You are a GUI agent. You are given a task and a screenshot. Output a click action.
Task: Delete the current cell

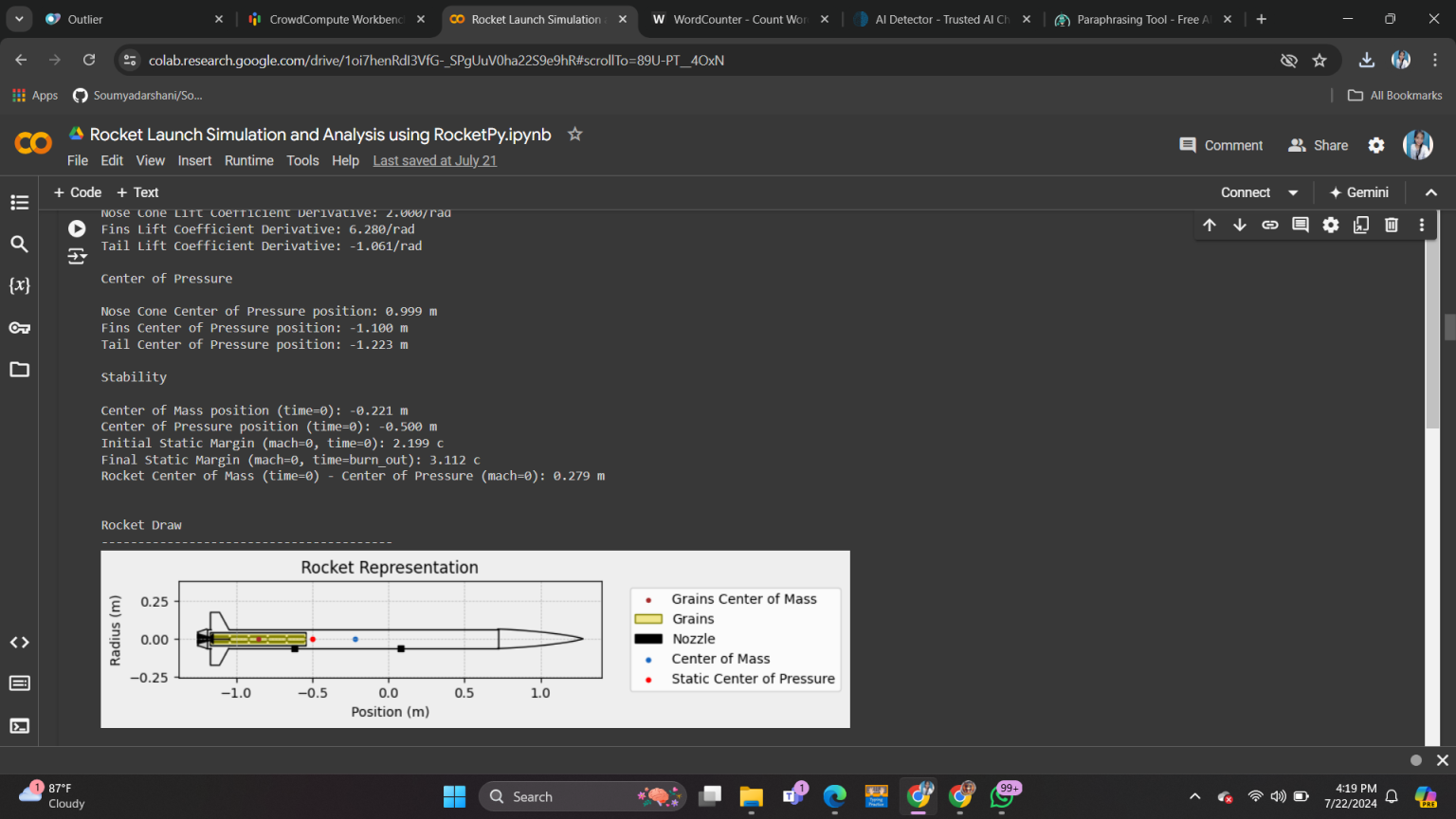pyautogui.click(x=1391, y=225)
